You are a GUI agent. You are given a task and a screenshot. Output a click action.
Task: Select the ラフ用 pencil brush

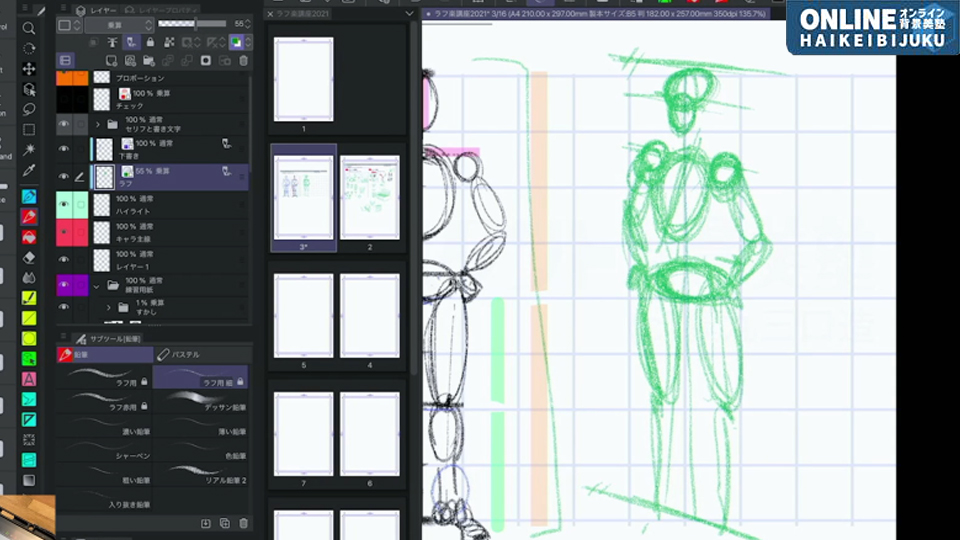pos(104,377)
